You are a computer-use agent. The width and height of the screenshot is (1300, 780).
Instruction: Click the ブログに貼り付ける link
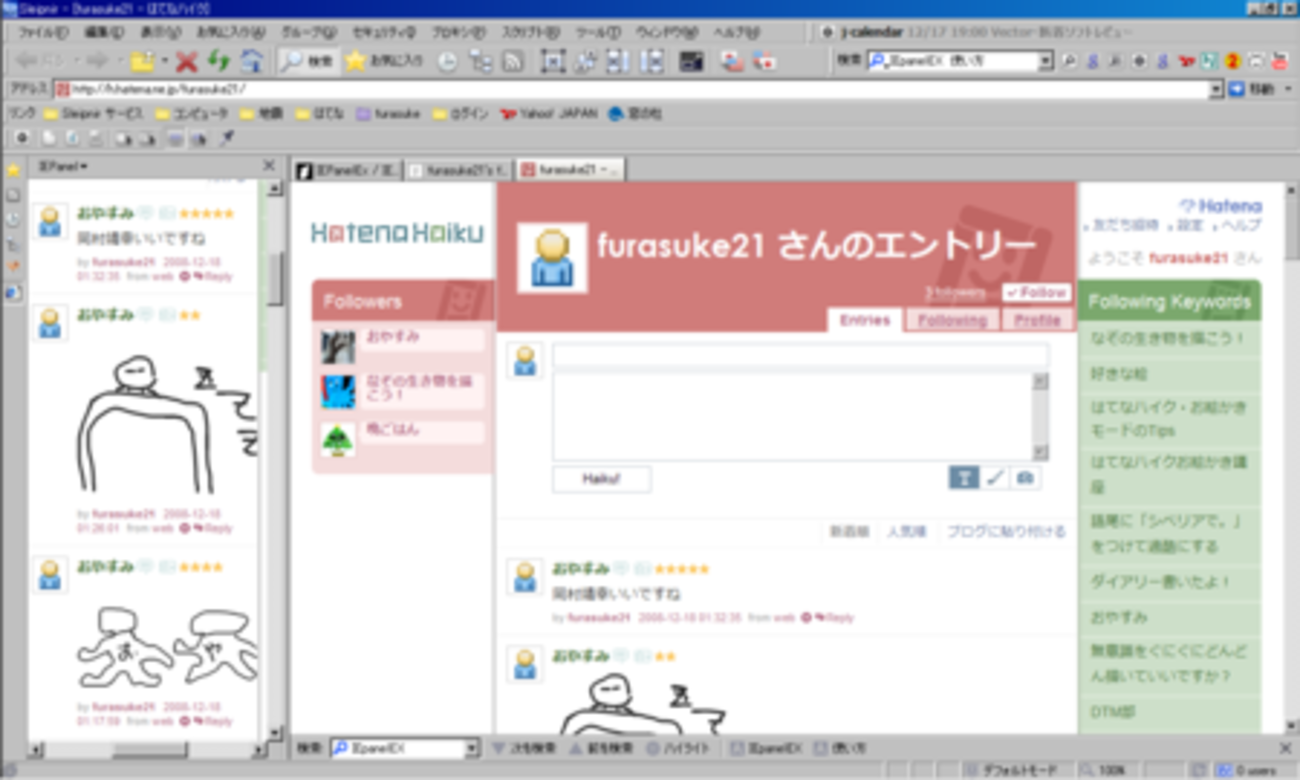1006,532
